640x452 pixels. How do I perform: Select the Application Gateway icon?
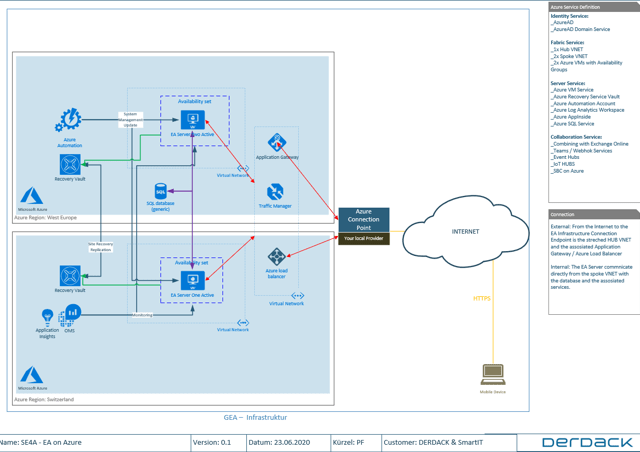pos(277,143)
